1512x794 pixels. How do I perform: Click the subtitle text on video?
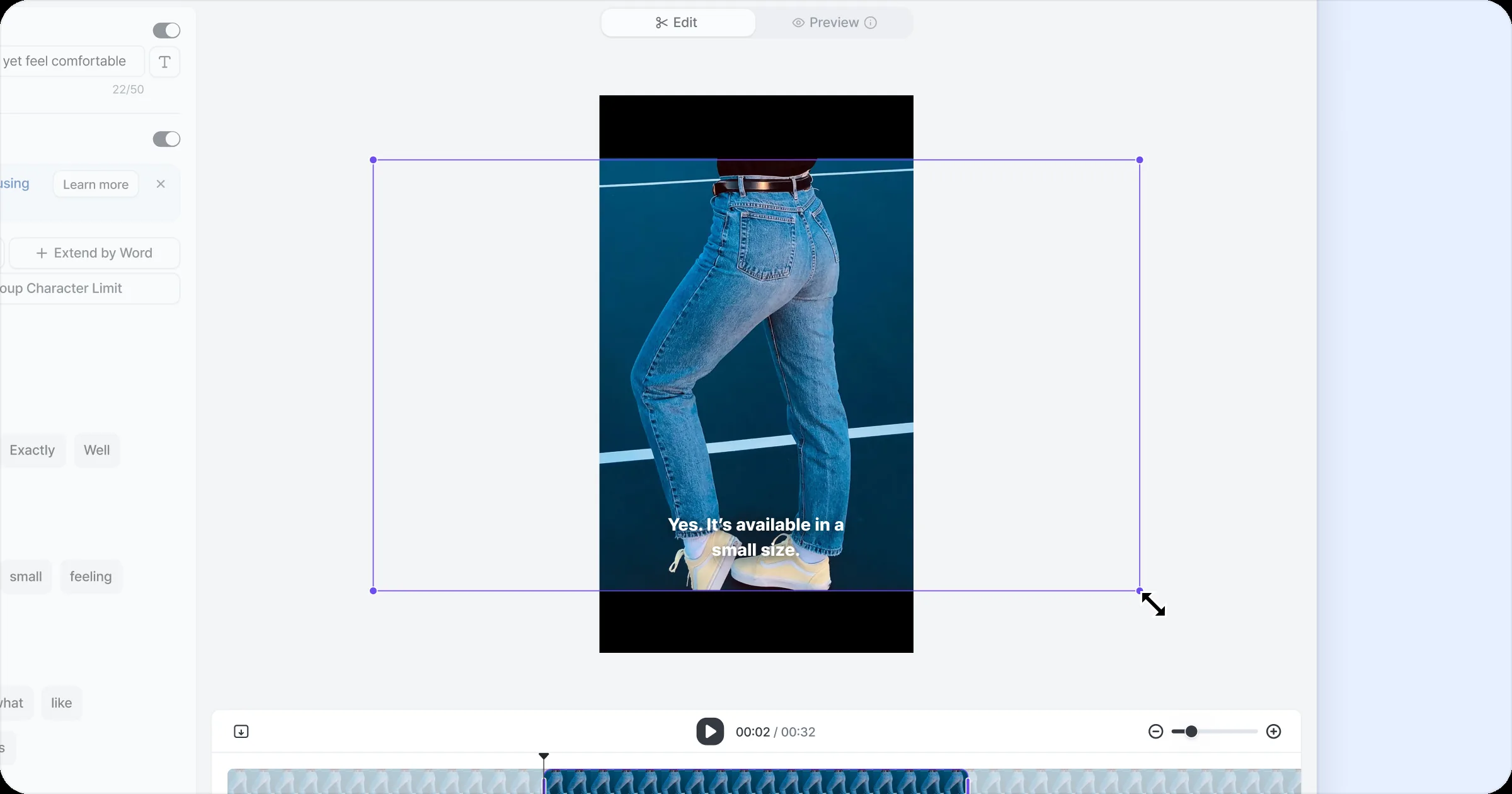[756, 538]
